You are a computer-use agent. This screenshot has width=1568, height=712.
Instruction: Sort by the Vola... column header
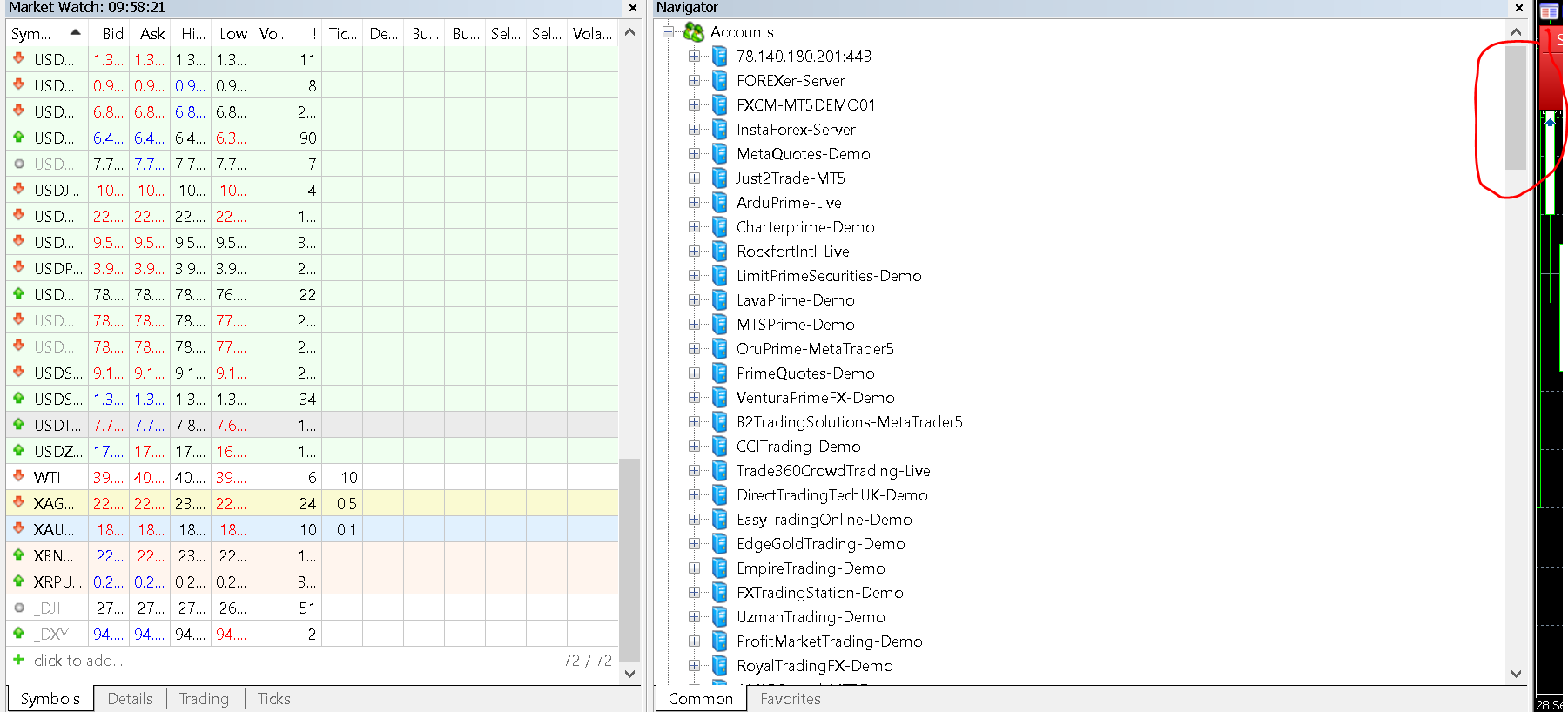(x=593, y=34)
